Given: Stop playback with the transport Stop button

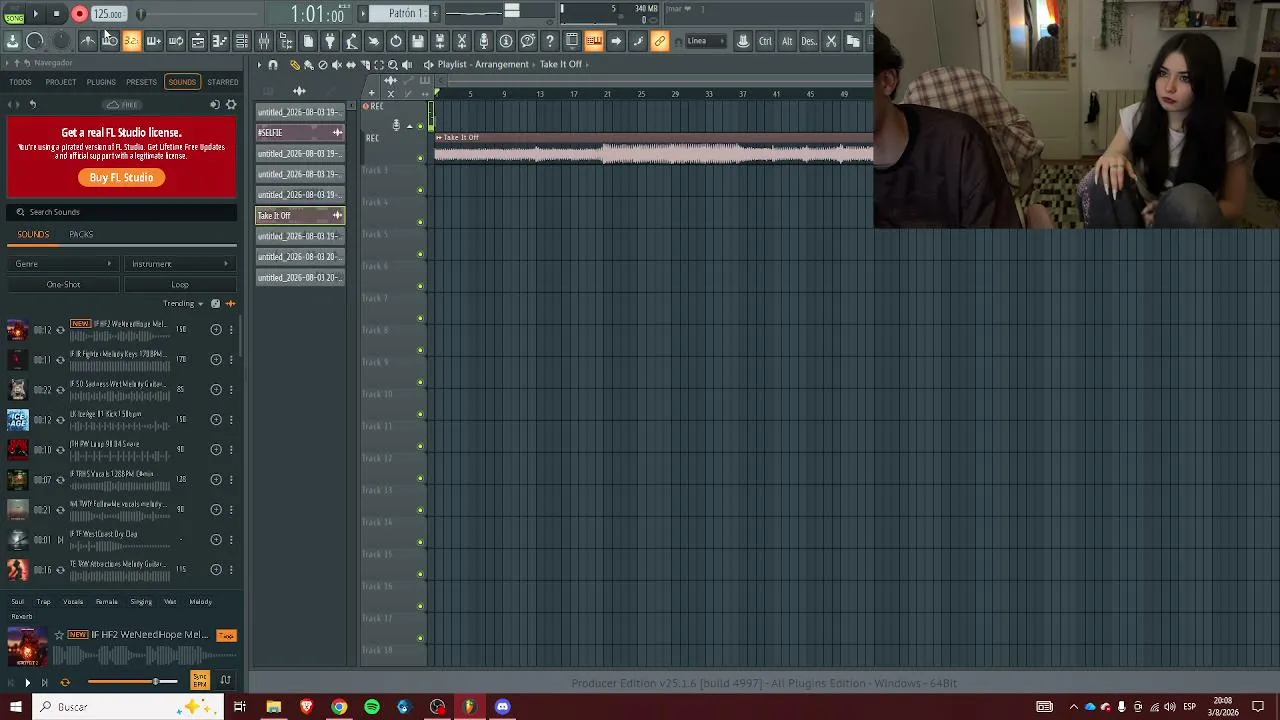Looking at the screenshot, I should coord(57,14).
